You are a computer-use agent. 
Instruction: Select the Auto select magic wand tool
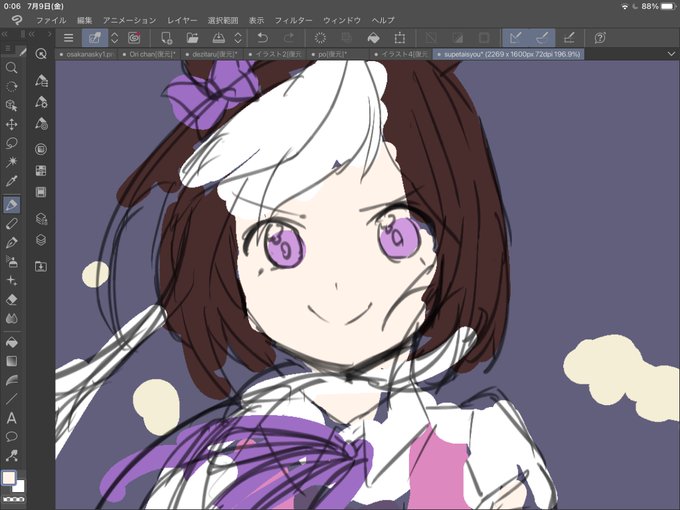(12, 162)
